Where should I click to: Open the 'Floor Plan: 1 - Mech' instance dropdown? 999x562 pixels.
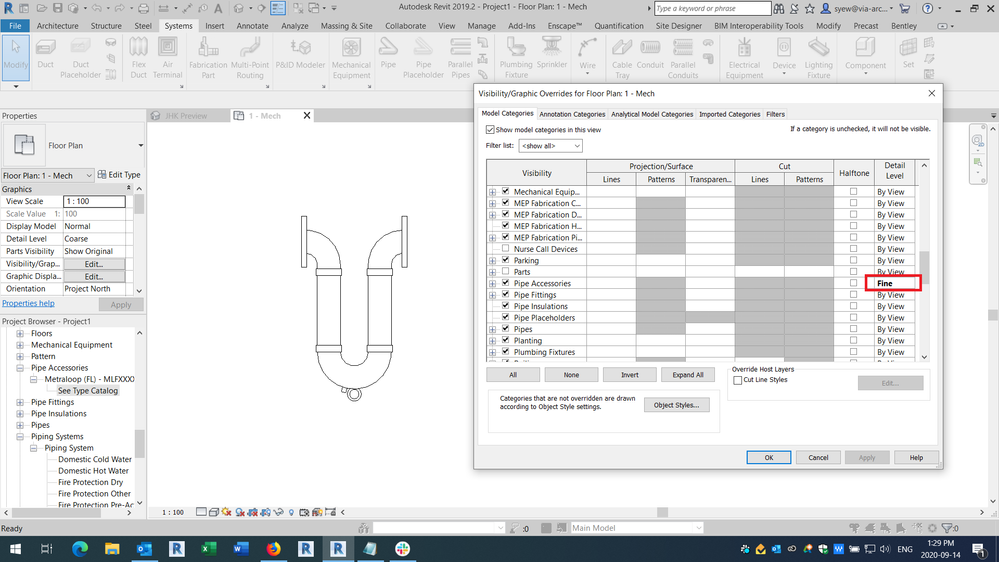48,175
